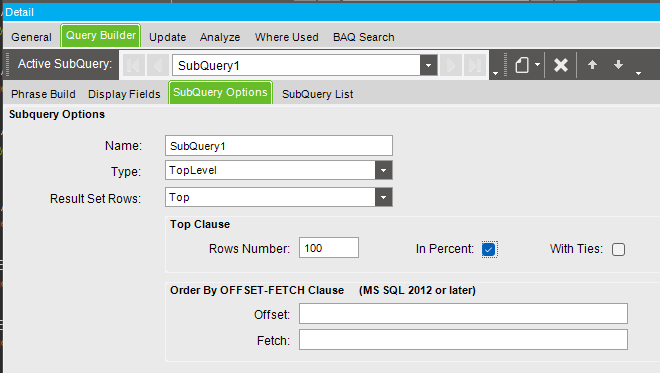This screenshot has width=660, height=373.
Task: Enable the With Ties checkbox
Action: click(618, 249)
